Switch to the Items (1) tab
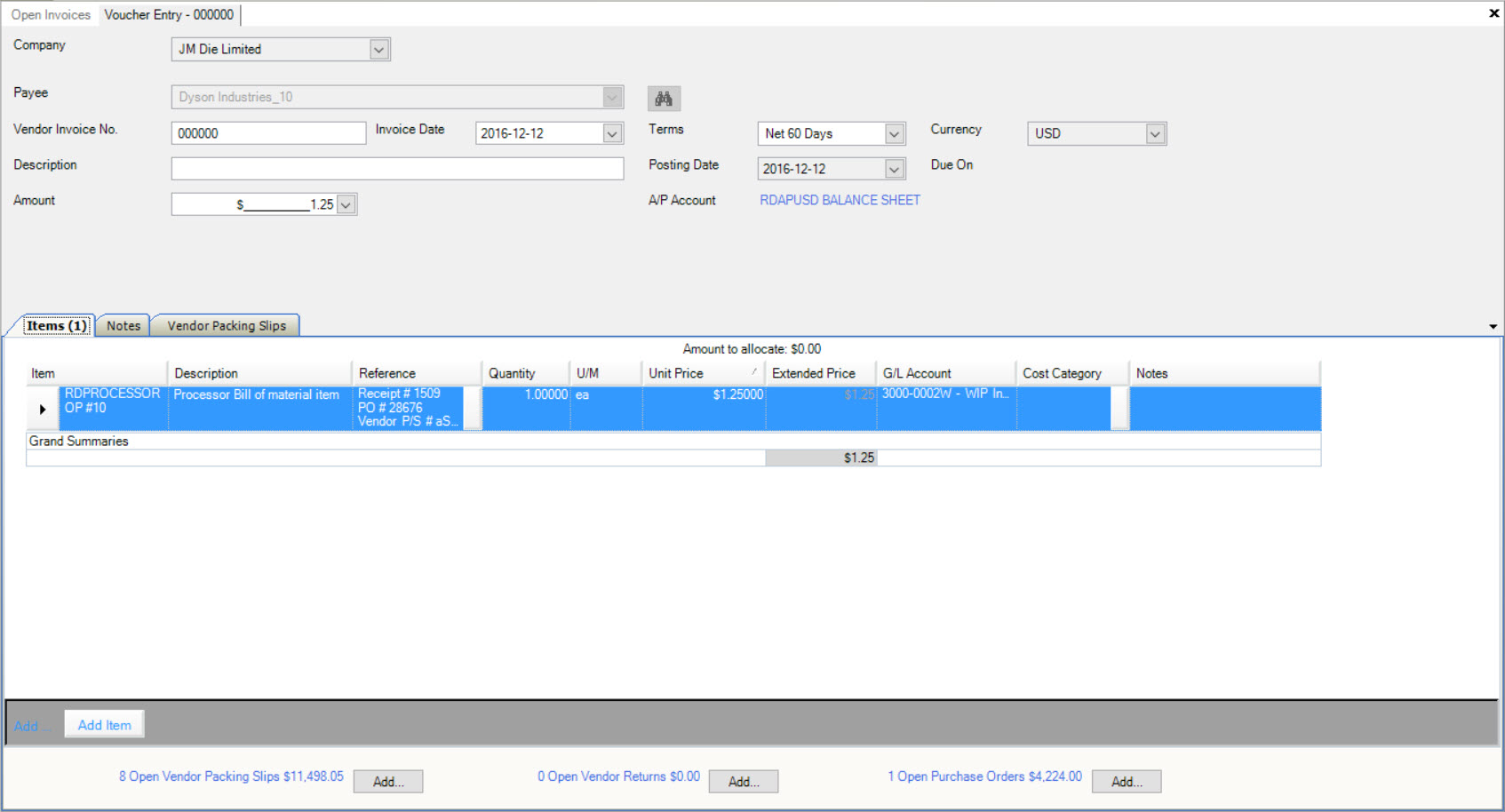 pyautogui.click(x=57, y=326)
